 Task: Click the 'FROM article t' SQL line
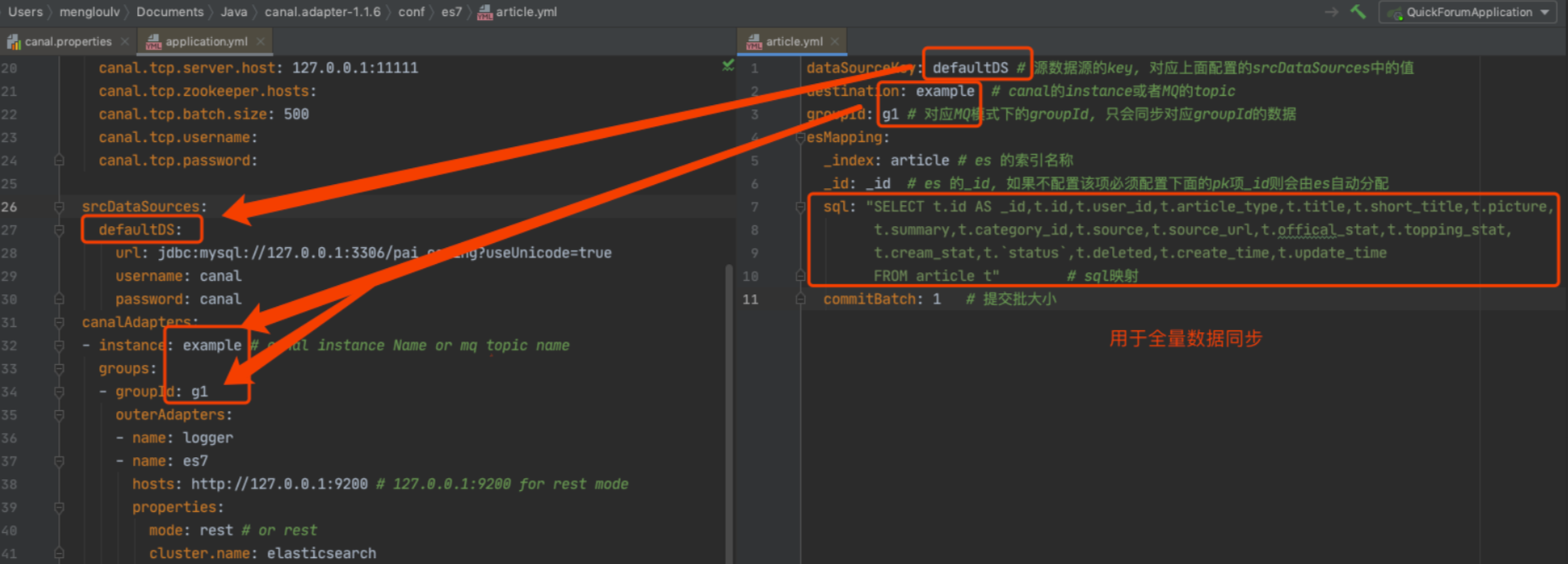(936, 276)
